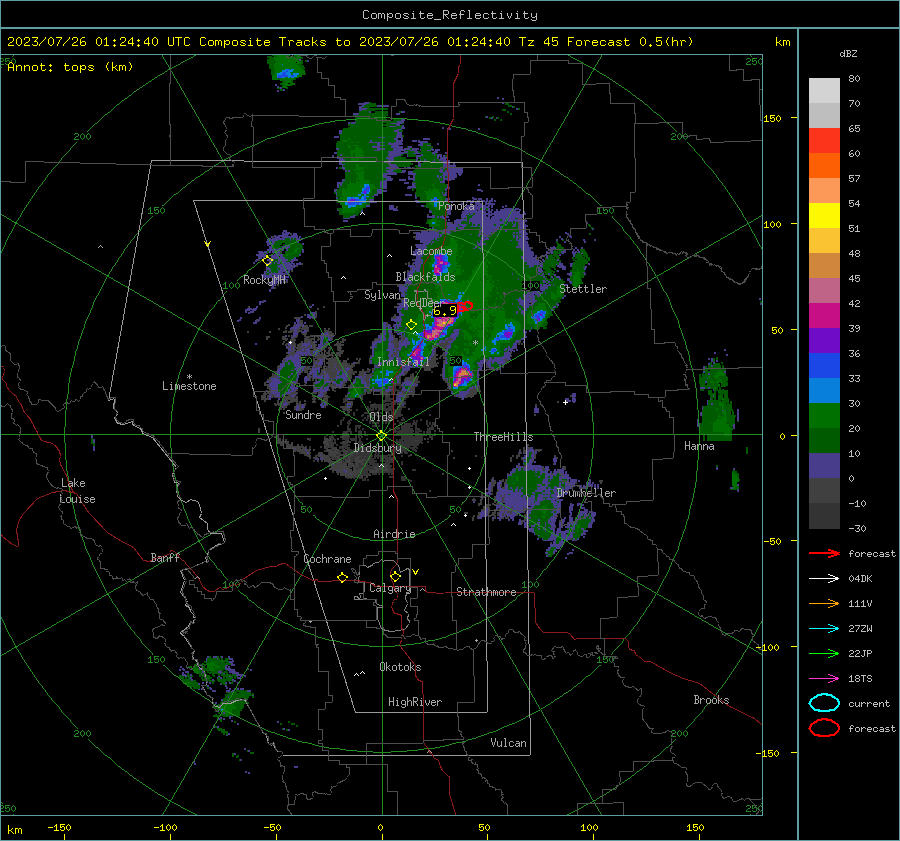Click the -50 tick on bottom km axis
Viewport: 900px width, 841px height.
point(272,827)
